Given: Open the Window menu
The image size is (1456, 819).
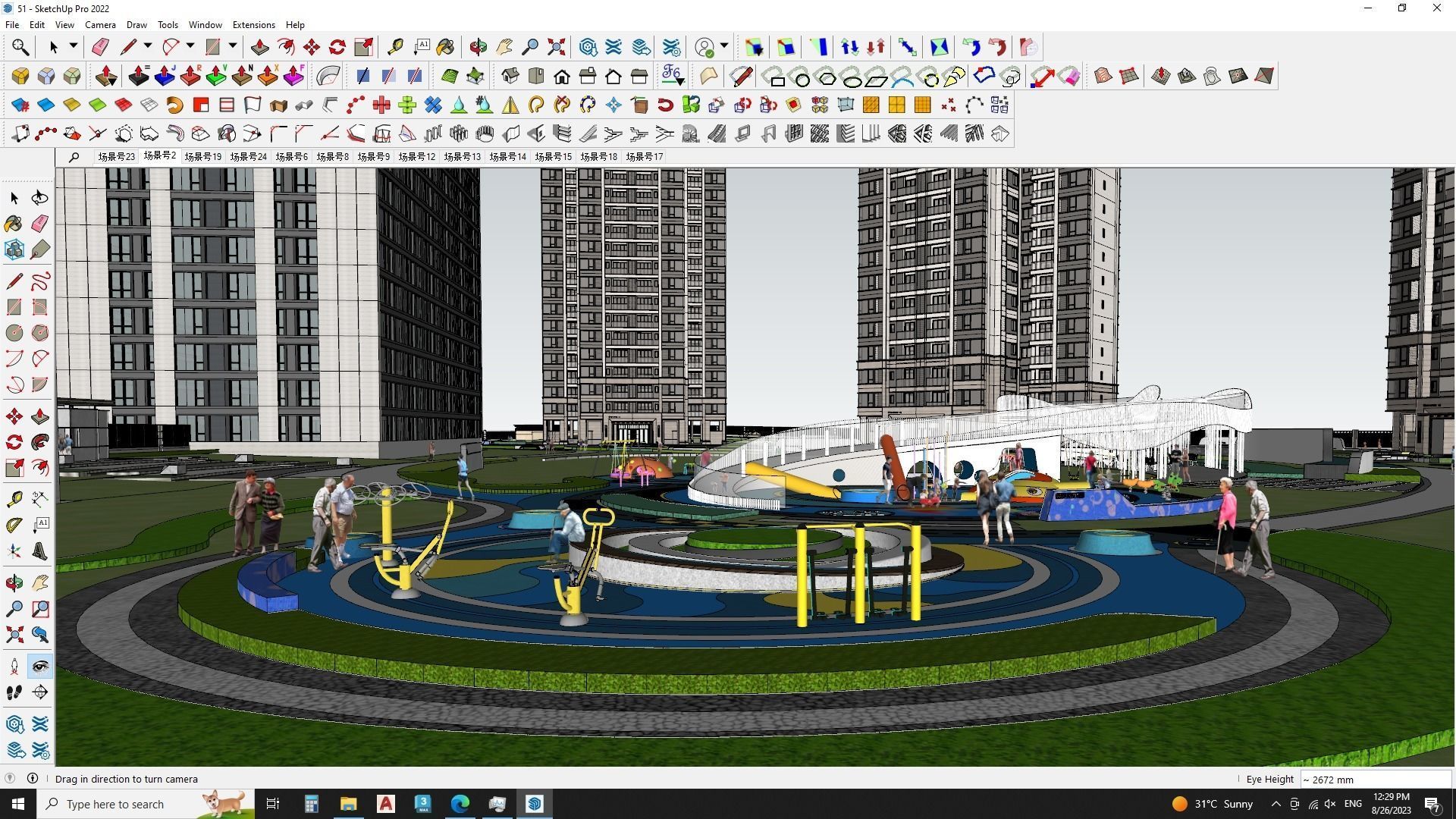Looking at the screenshot, I should click(205, 25).
